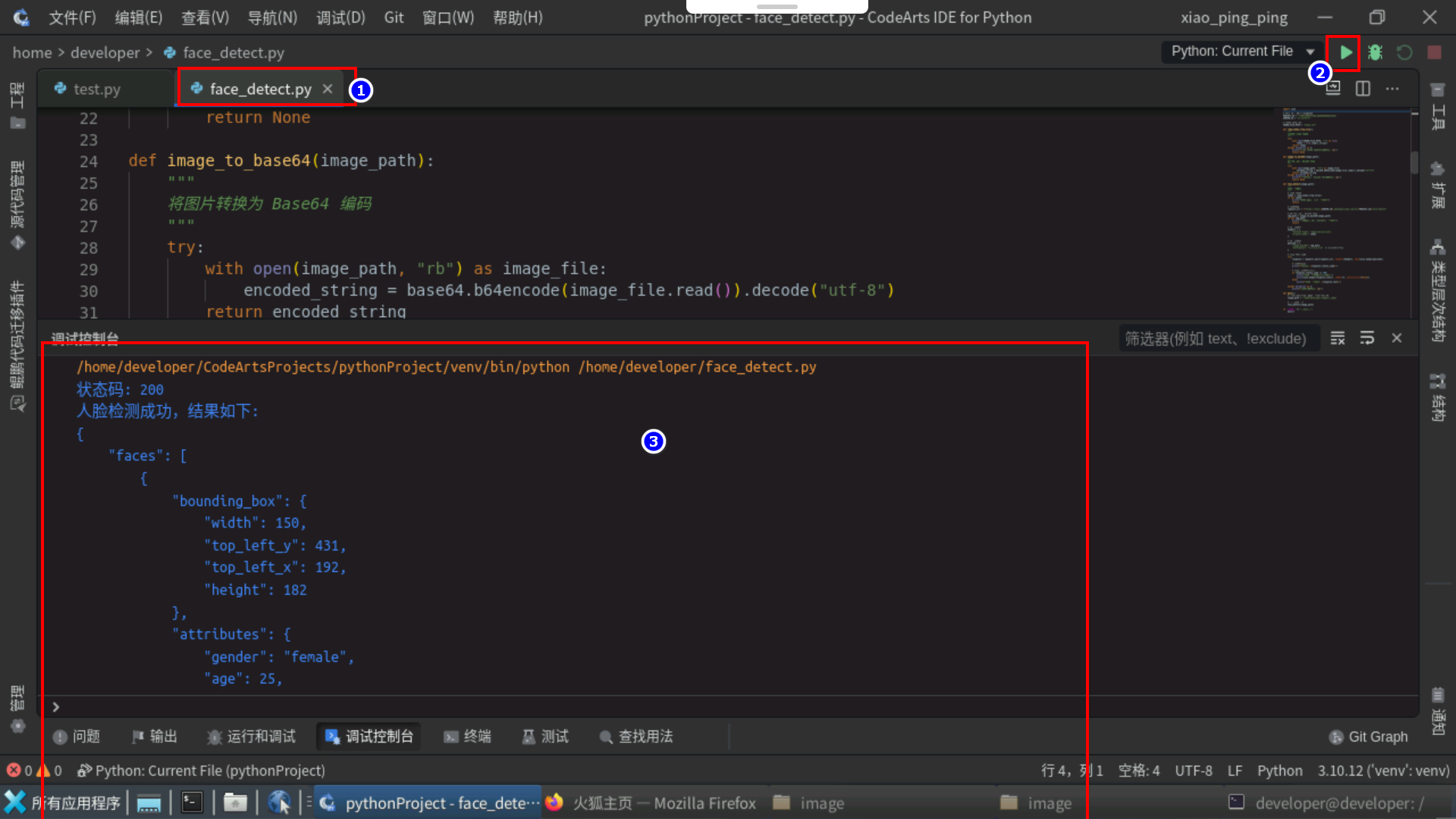Open the 查找用法 panel button
The width and height of the screenshot is (1456, 819).
[636, 736]
